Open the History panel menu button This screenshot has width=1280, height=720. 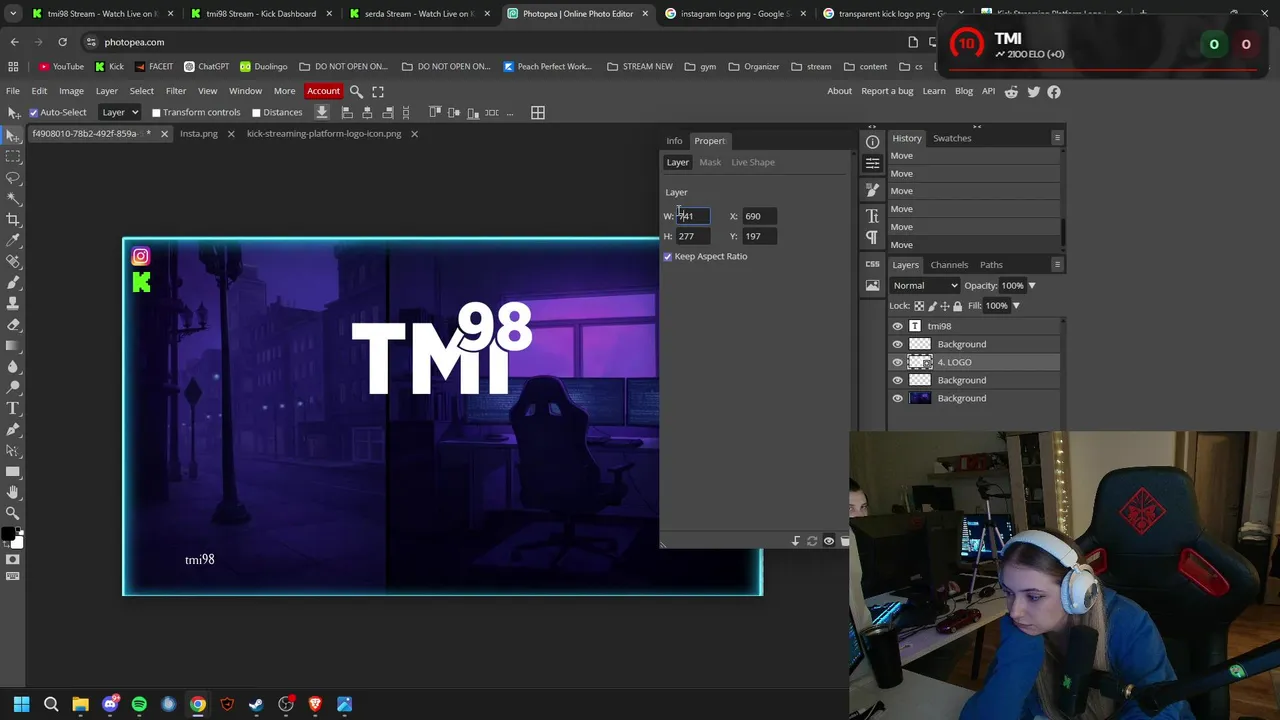click(x=1057, y=138)
